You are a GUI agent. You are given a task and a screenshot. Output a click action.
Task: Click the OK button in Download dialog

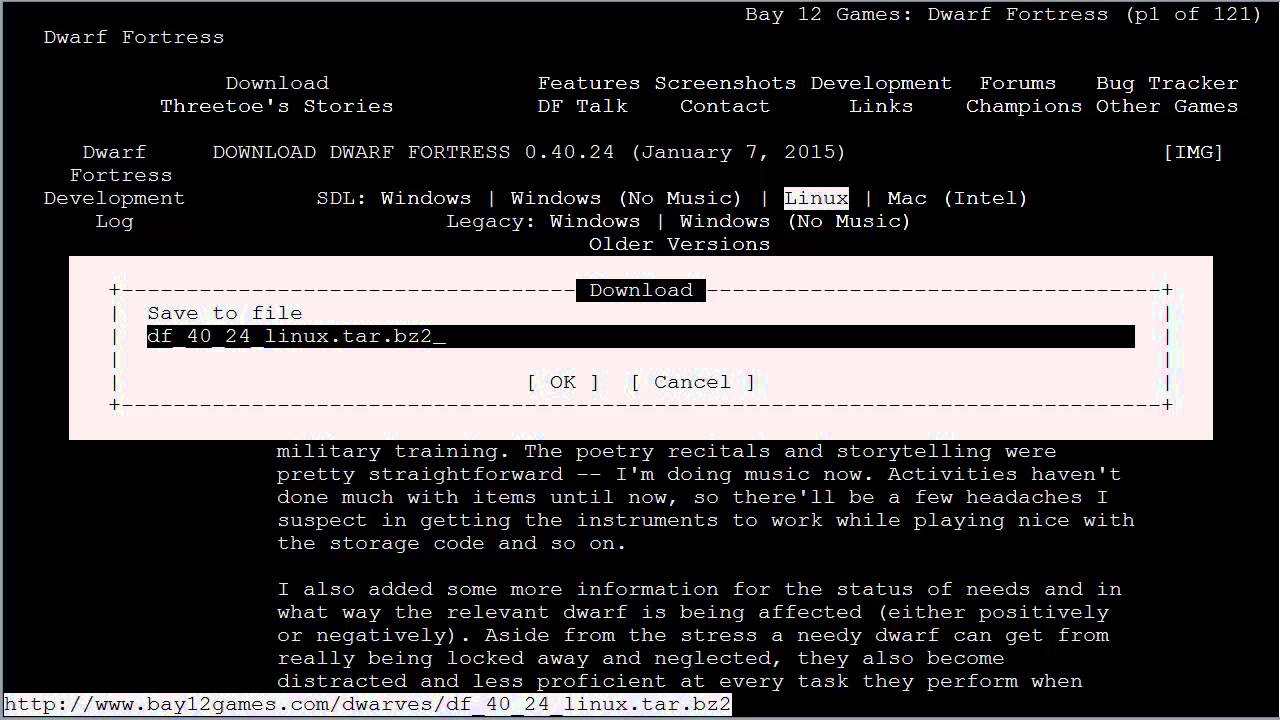563,382
